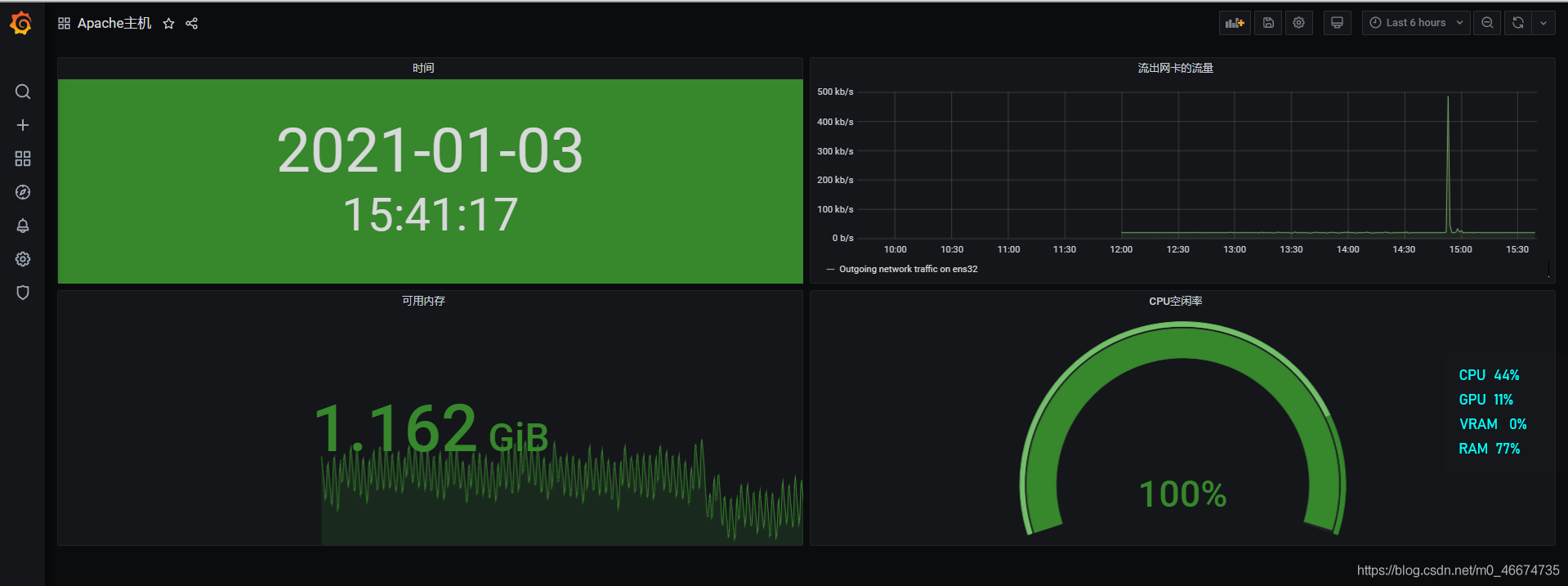The height and width of the screenshot is (586, 1568).
Task: Toggle the Outgoing network traffic on ens32 legend
Action: [908, 269]
